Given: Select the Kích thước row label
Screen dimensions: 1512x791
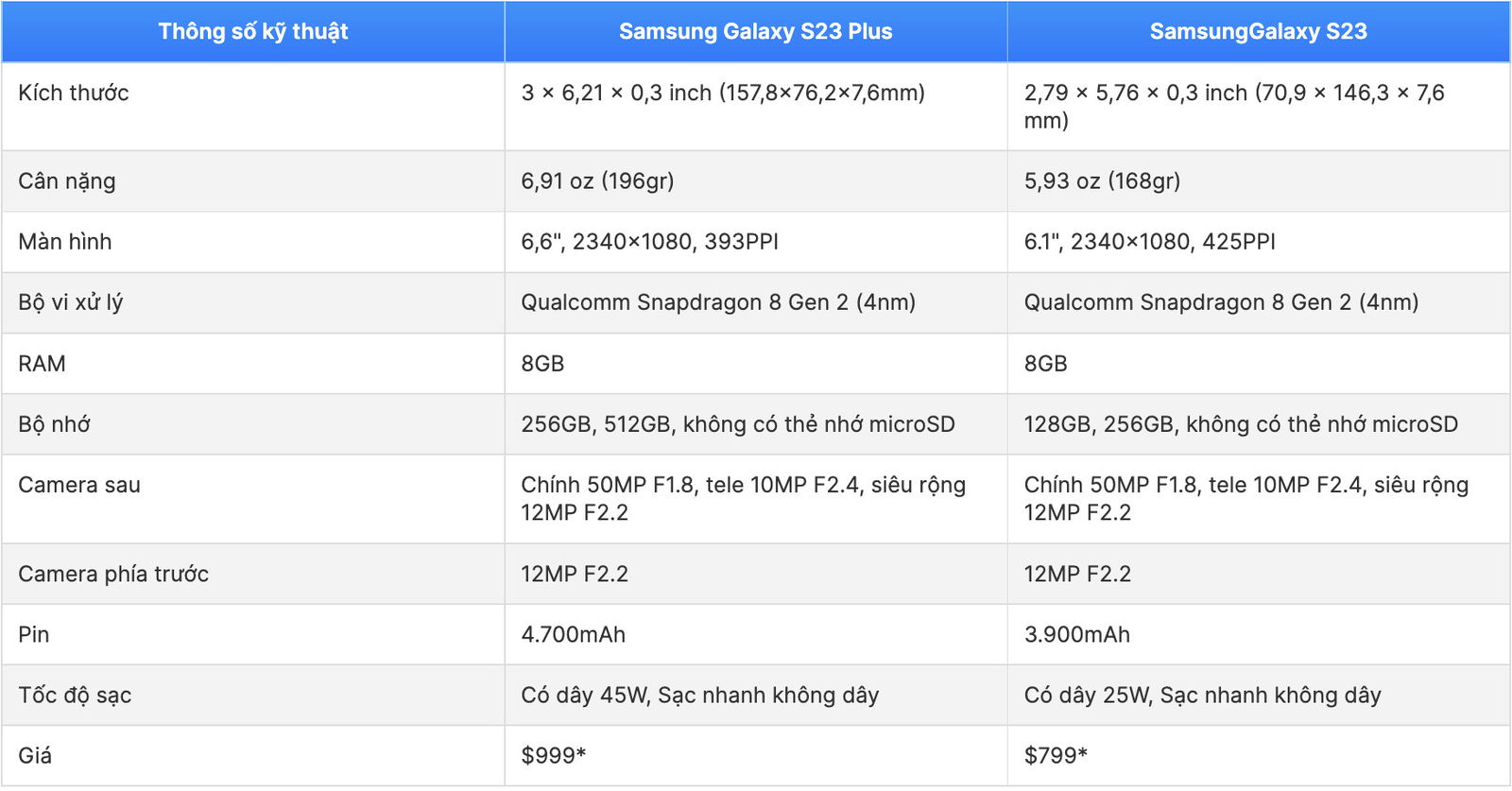Looking at the screenshot, I should click(74, 93).
